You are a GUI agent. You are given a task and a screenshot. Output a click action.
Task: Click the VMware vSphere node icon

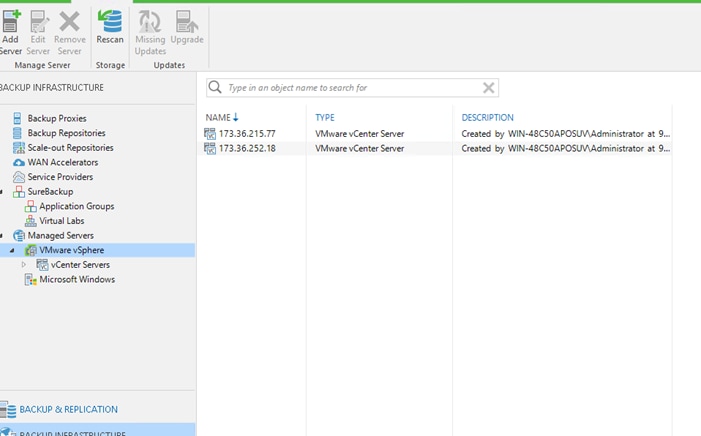click(30, 250)
